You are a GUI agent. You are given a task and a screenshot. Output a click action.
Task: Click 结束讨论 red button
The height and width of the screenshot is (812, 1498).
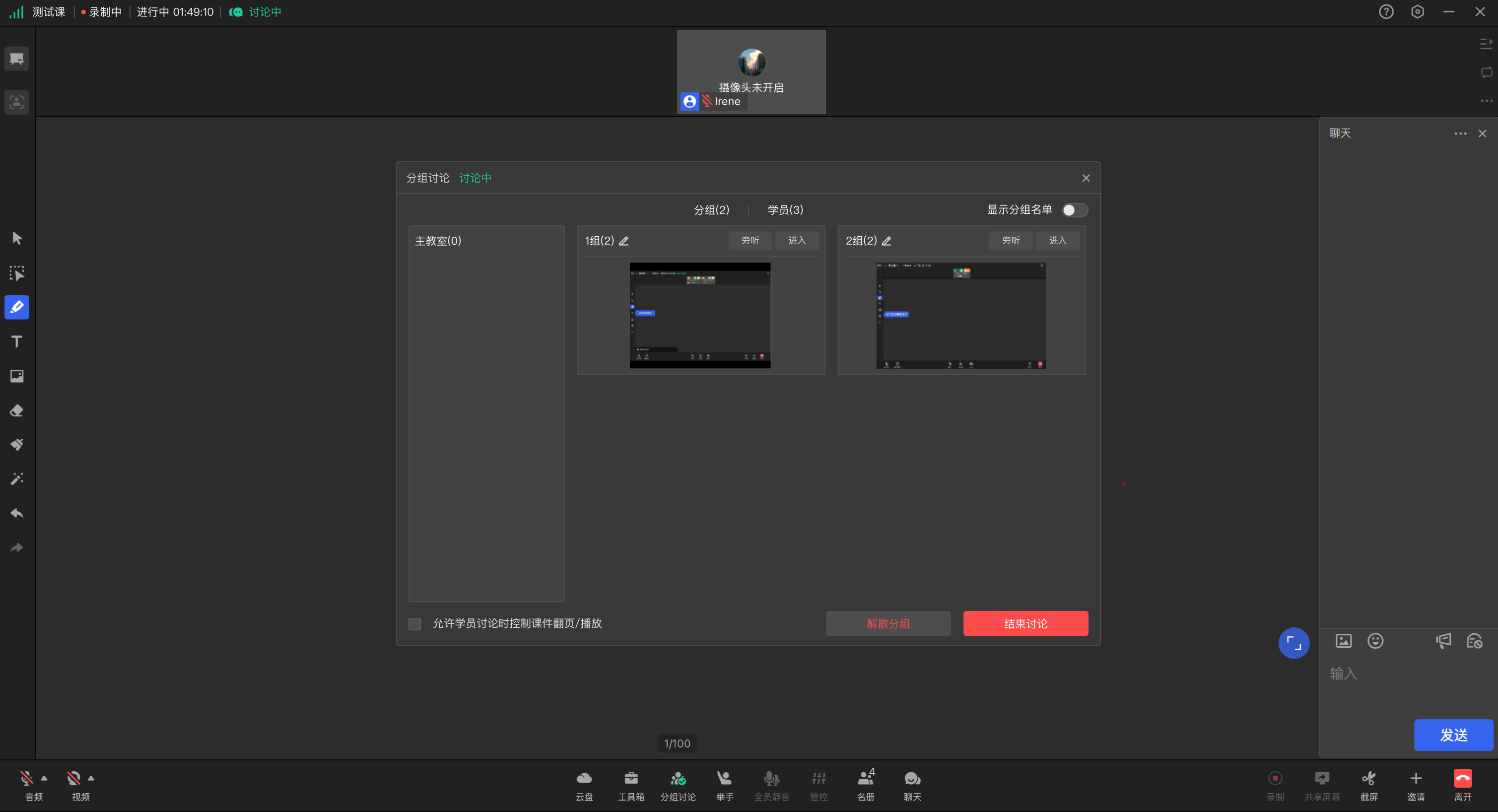click(x=1025, y=623)
